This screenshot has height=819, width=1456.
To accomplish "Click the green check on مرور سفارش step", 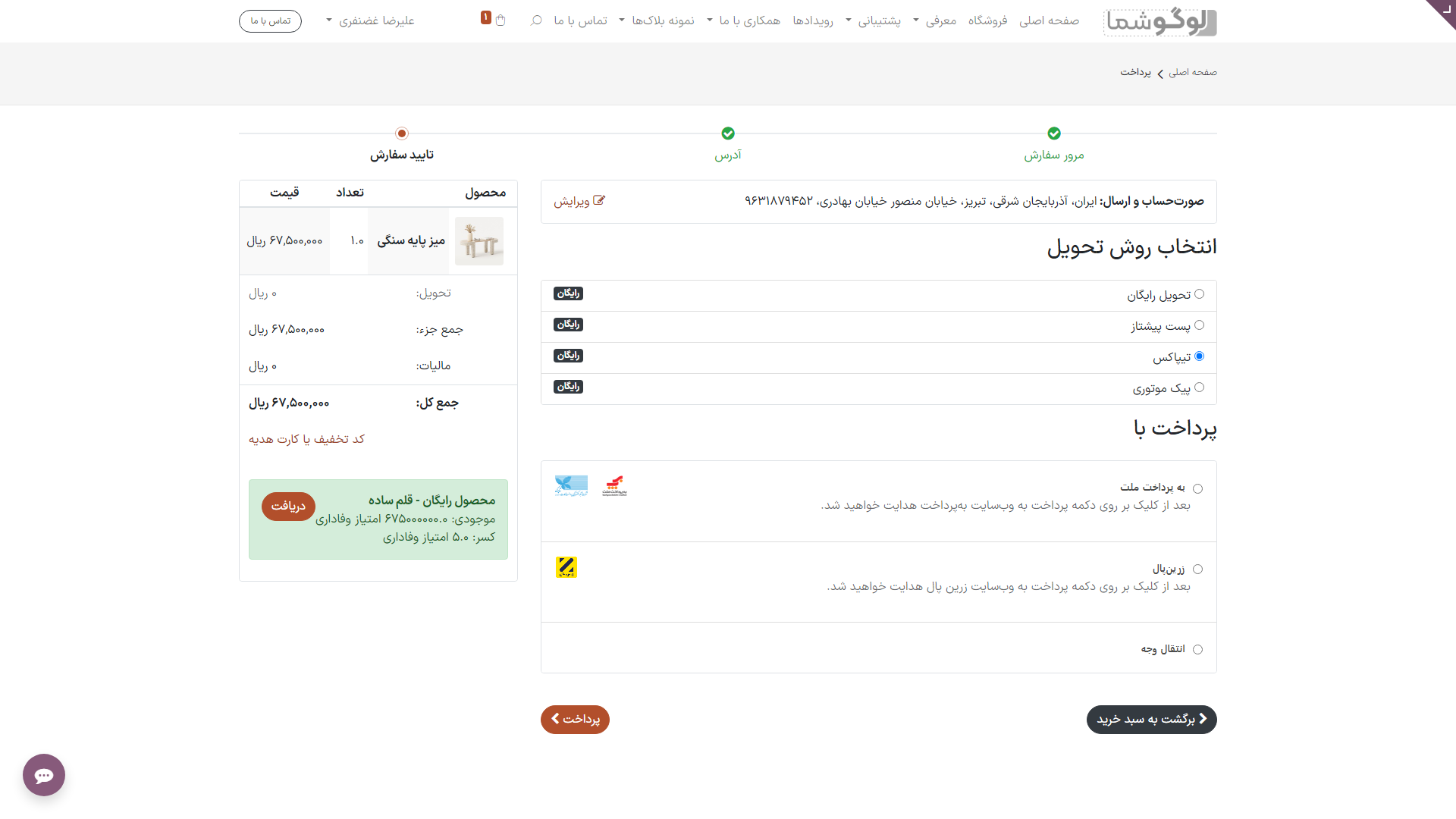I will [x=1053, y=133].
